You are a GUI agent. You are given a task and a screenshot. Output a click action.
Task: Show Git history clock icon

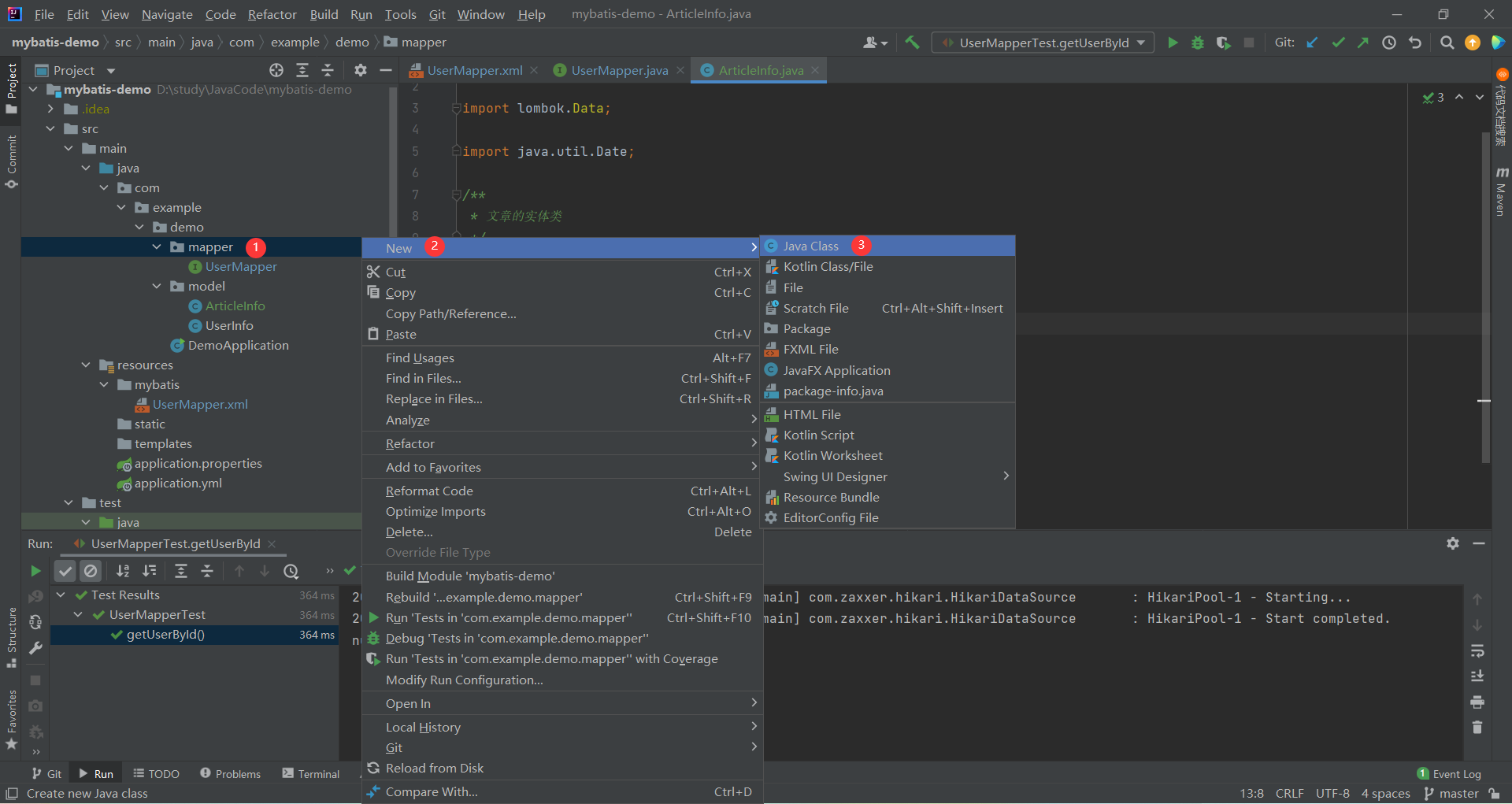(x=1389, y=43)
